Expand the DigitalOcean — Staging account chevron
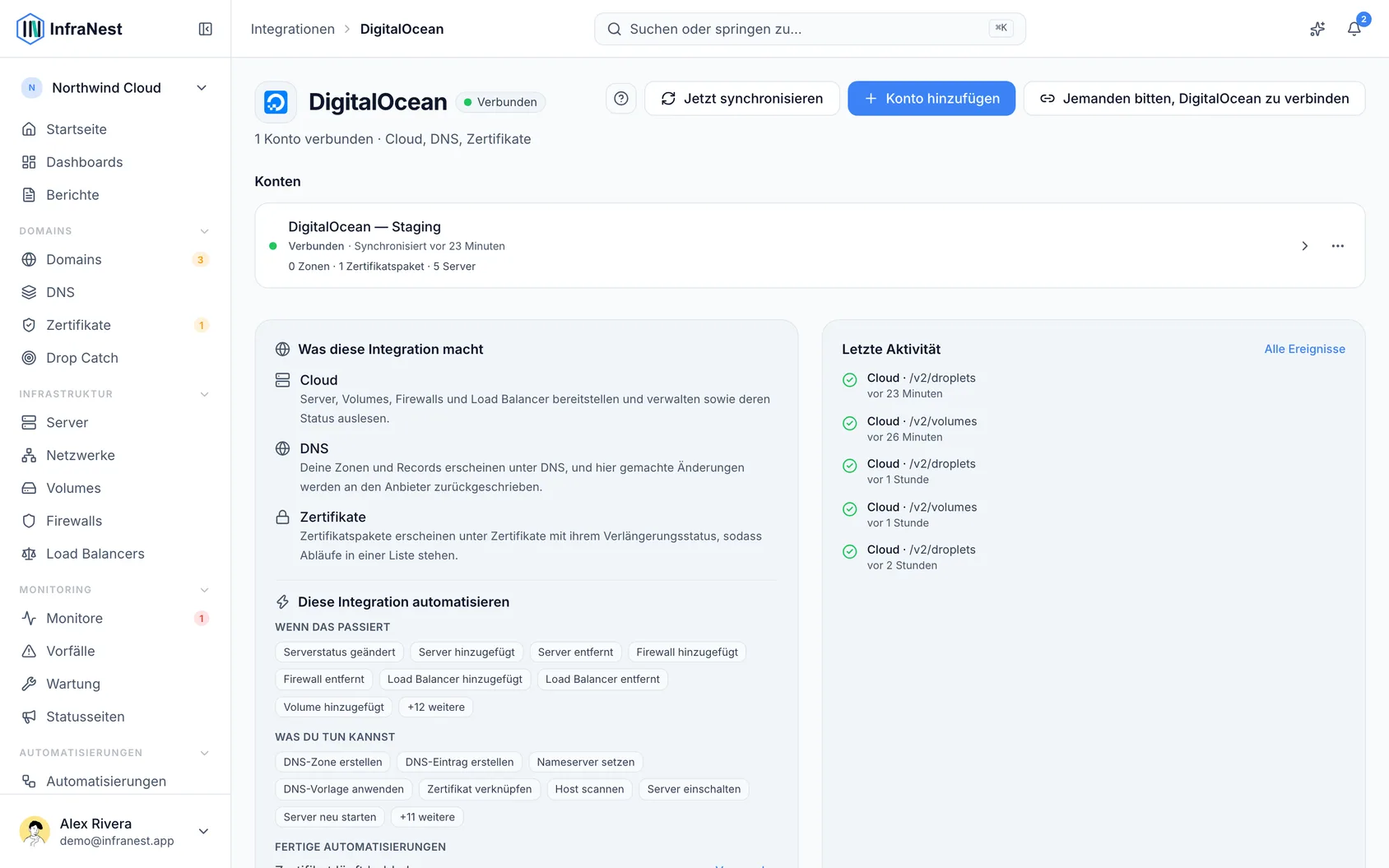1389x868 pixels. click(1304, 246)
